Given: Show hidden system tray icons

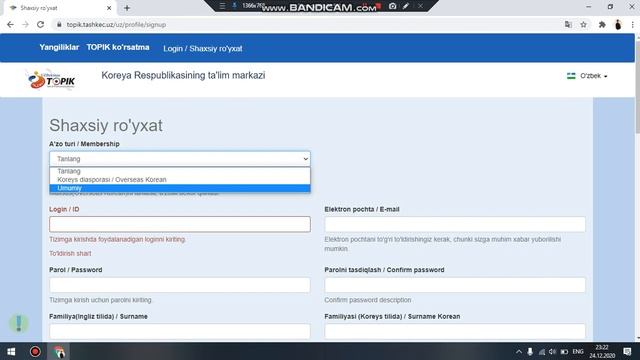Looking at the screenshot, I should coord(519,351).
